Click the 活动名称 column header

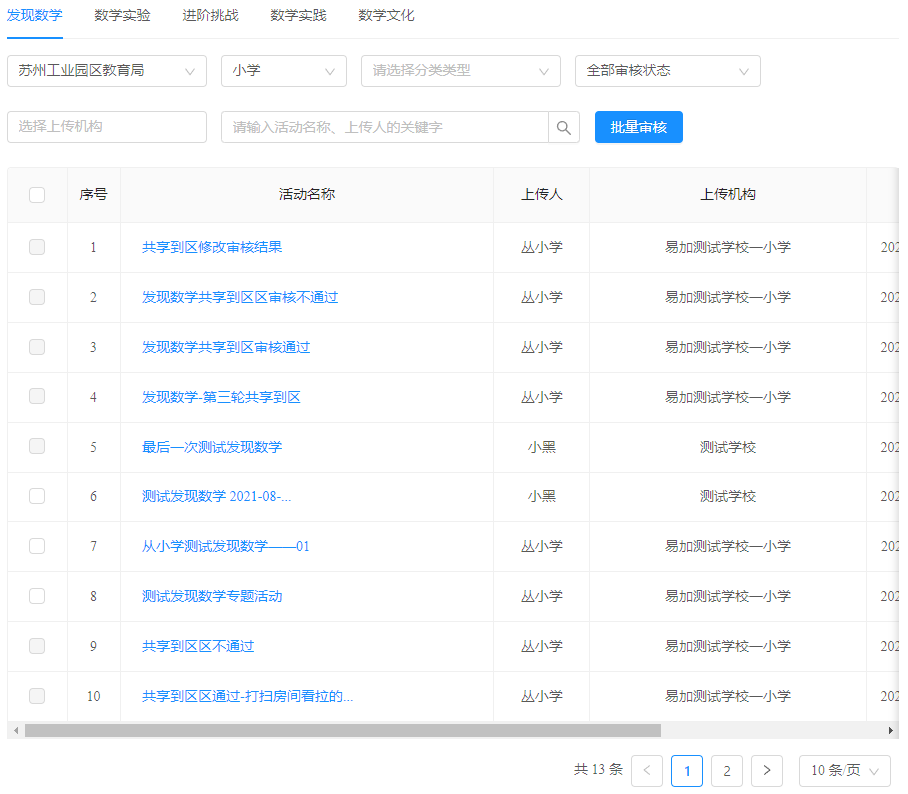[307, 195]
